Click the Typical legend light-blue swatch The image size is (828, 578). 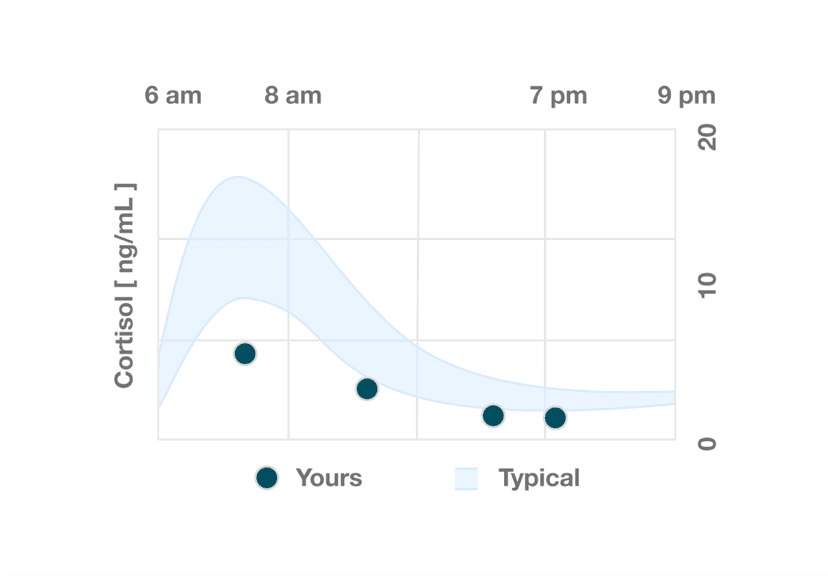pyautogui.click(x=466, y=478)
